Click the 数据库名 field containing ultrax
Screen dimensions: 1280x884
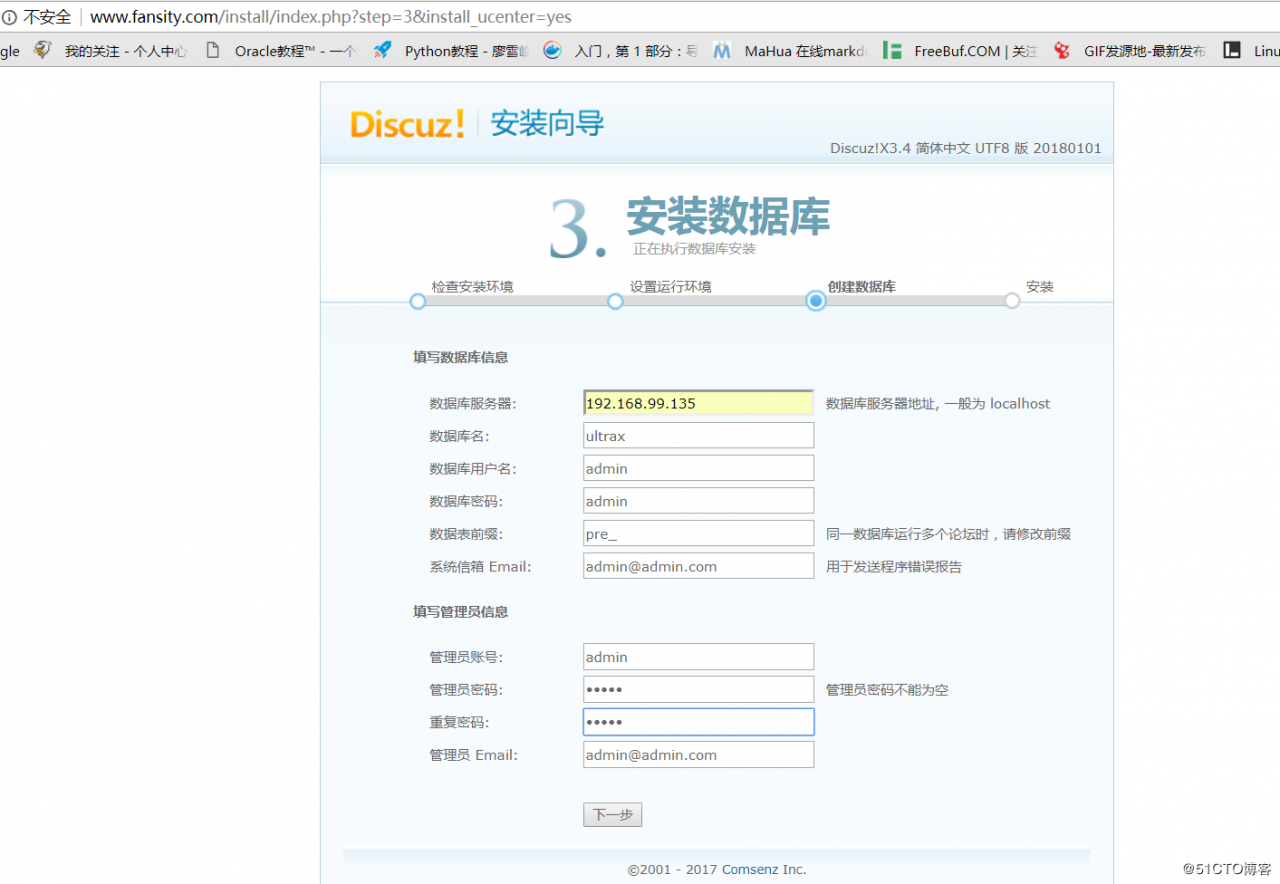click(698, 436)
